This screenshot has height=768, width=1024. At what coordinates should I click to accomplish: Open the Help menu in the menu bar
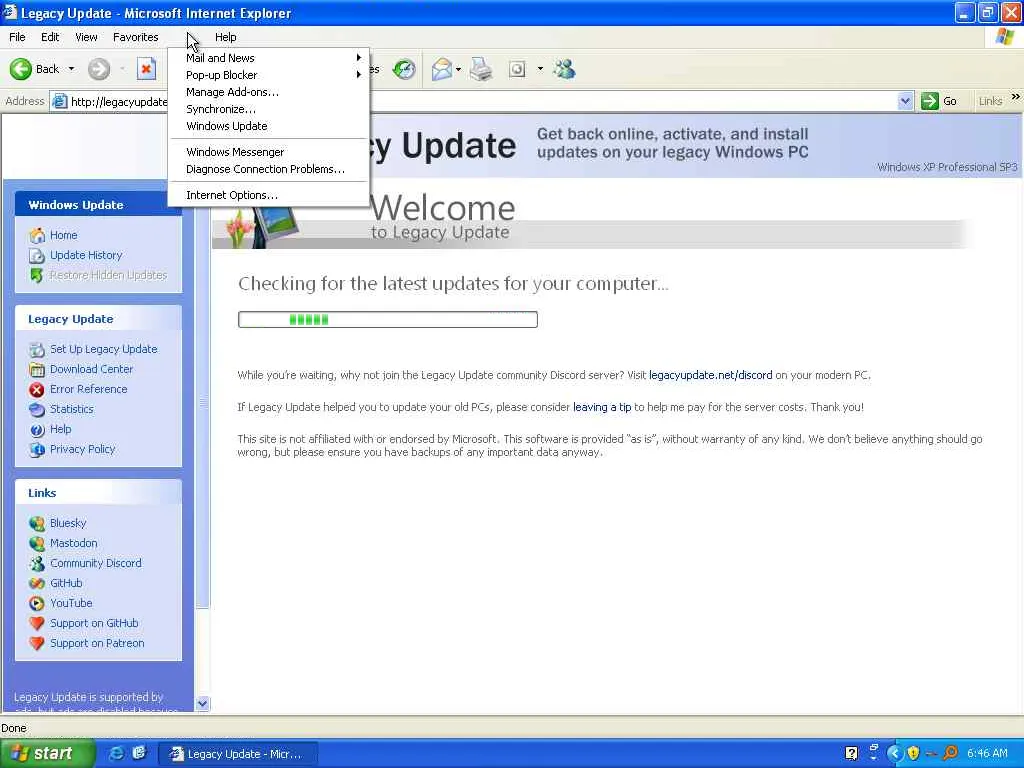(225, 37)
